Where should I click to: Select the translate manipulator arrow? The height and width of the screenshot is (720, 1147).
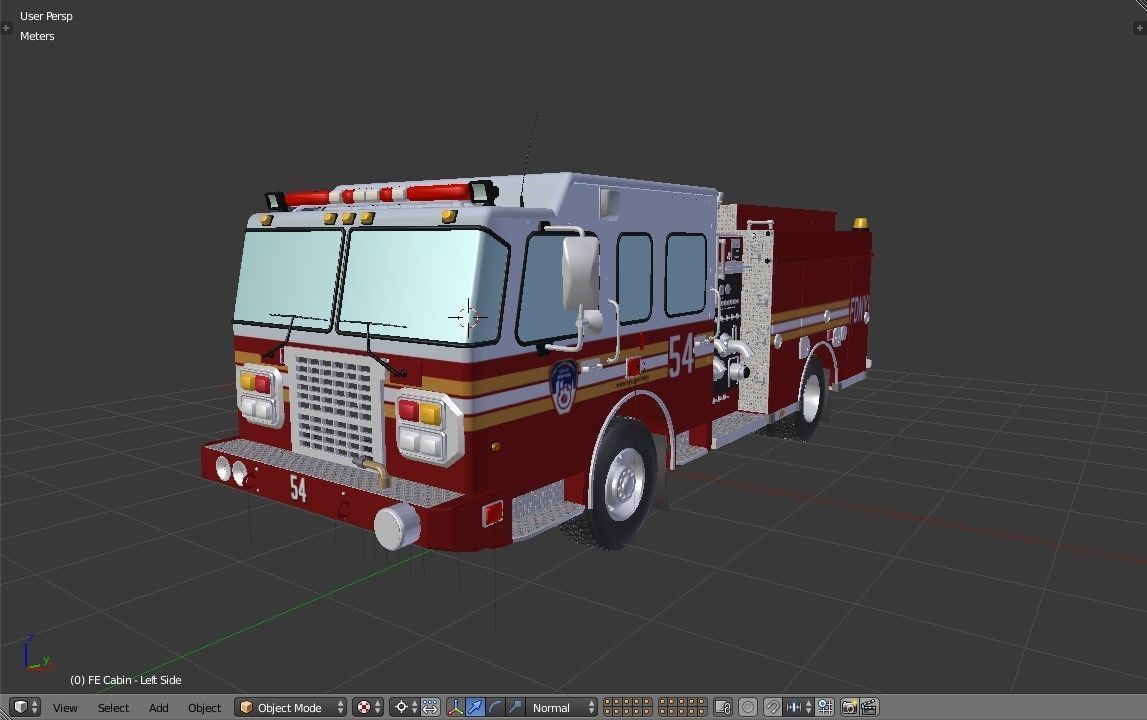475,707
